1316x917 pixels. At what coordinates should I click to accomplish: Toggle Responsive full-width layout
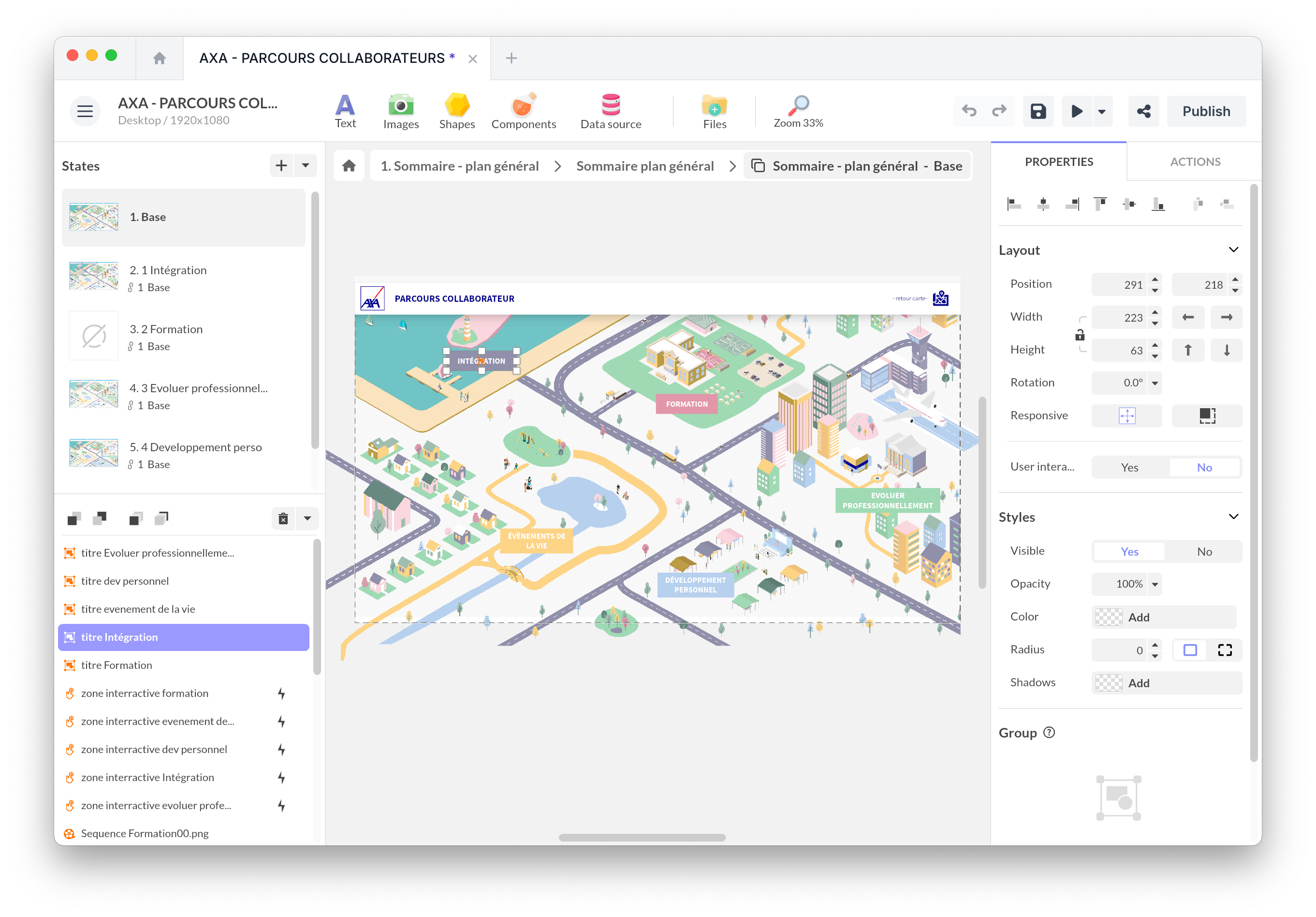tap(1205, 416)
